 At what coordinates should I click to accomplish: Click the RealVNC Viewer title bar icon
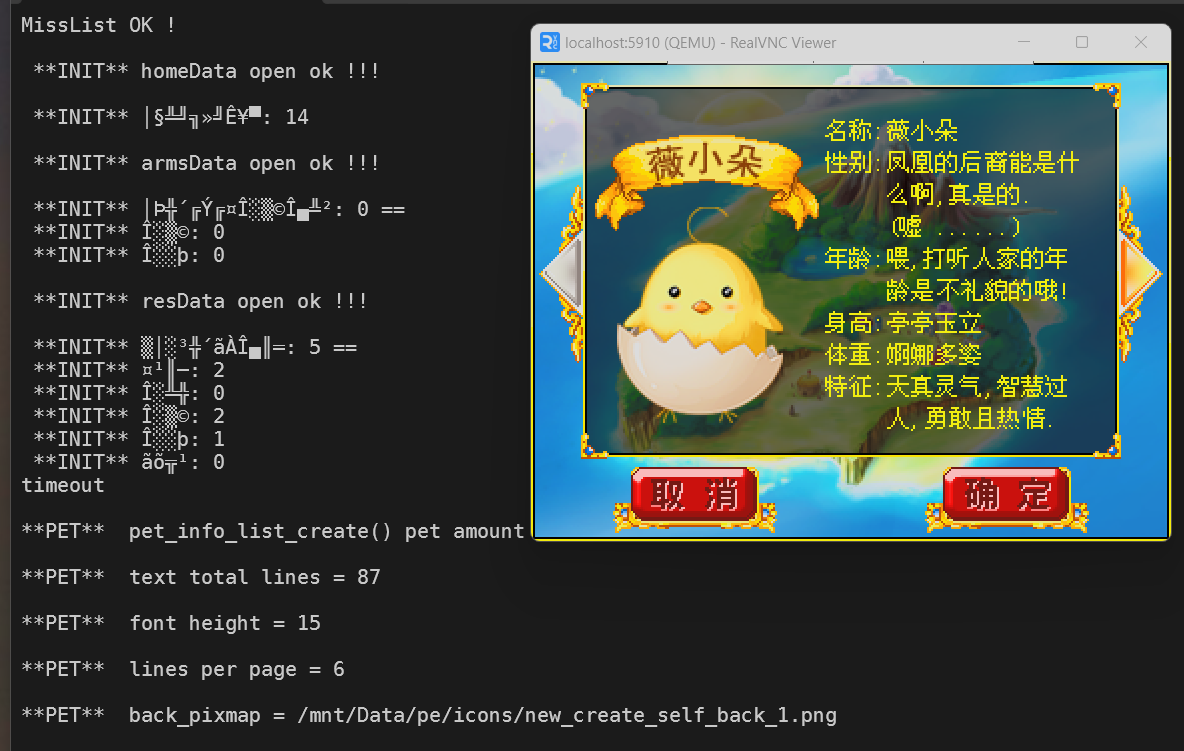coord(550,42)
